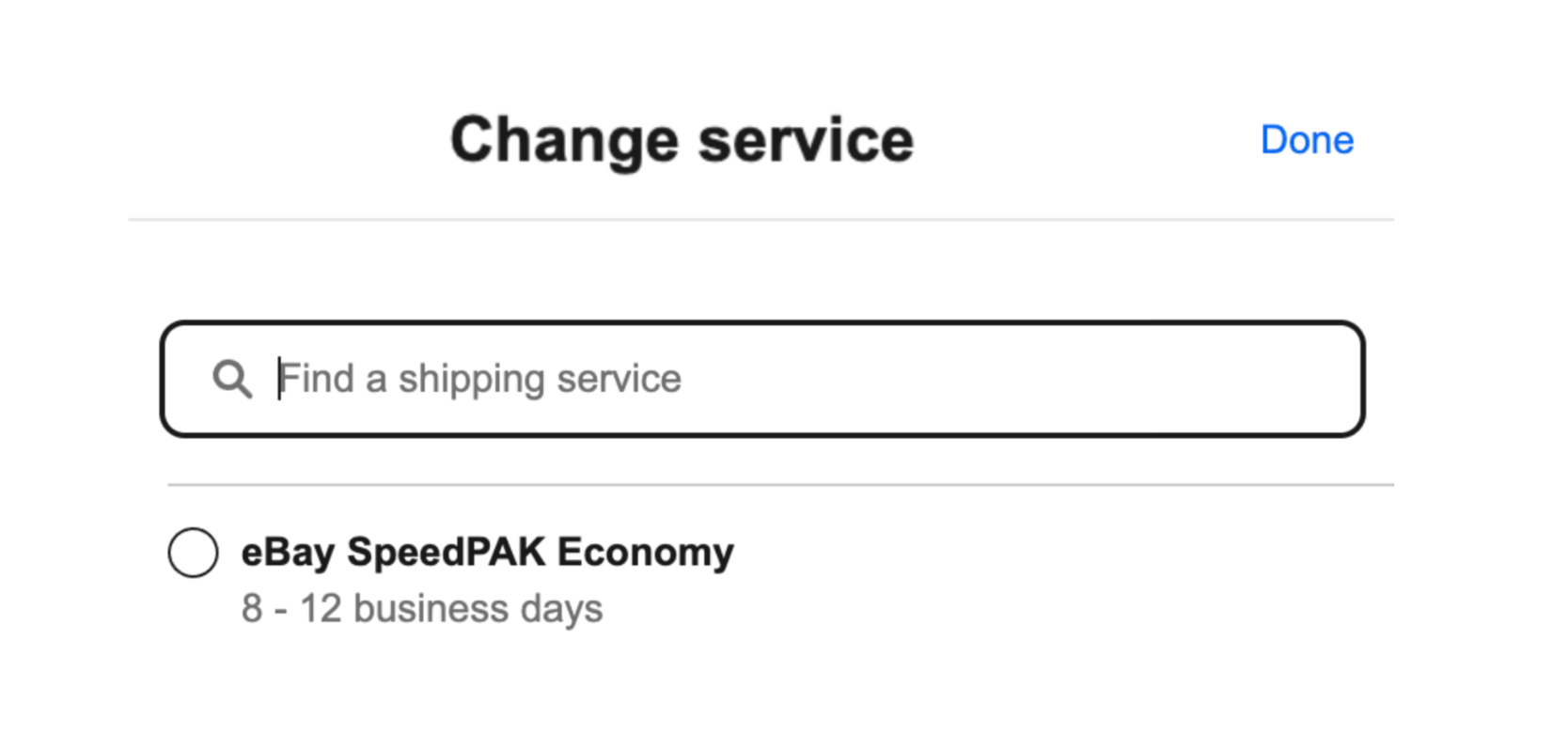Click the eBay SpeedPAK Economy label
The height and width of the screenshot is (733, 1568).
(x=487, y=552)
